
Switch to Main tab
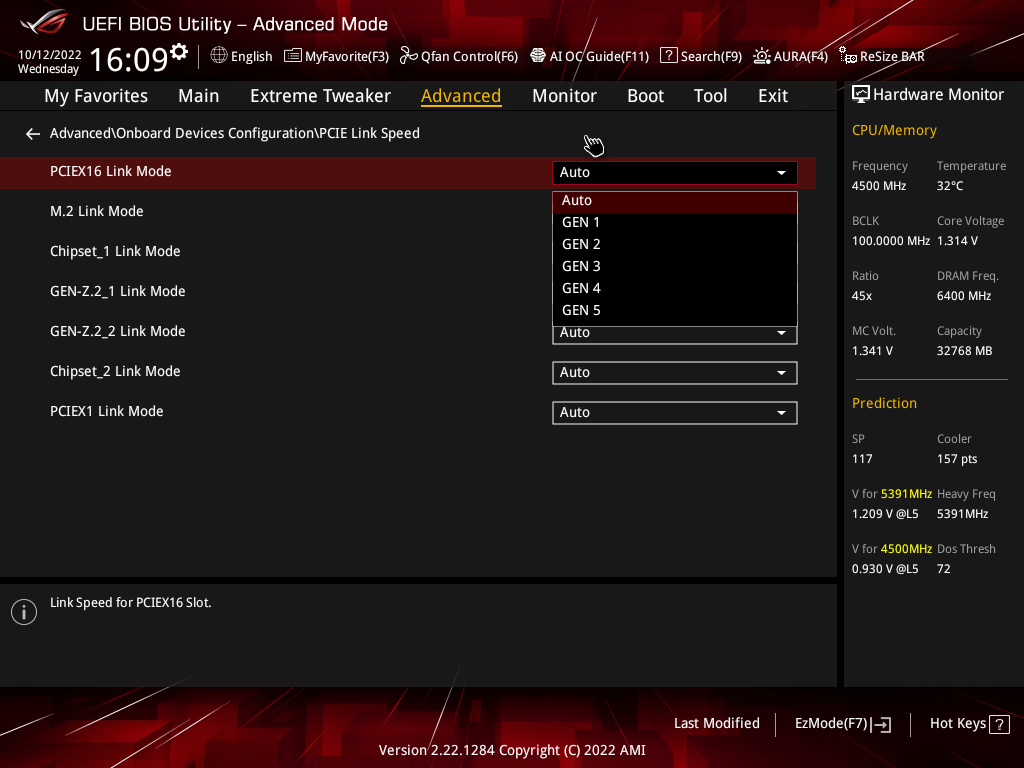click(x=199, y=96)
